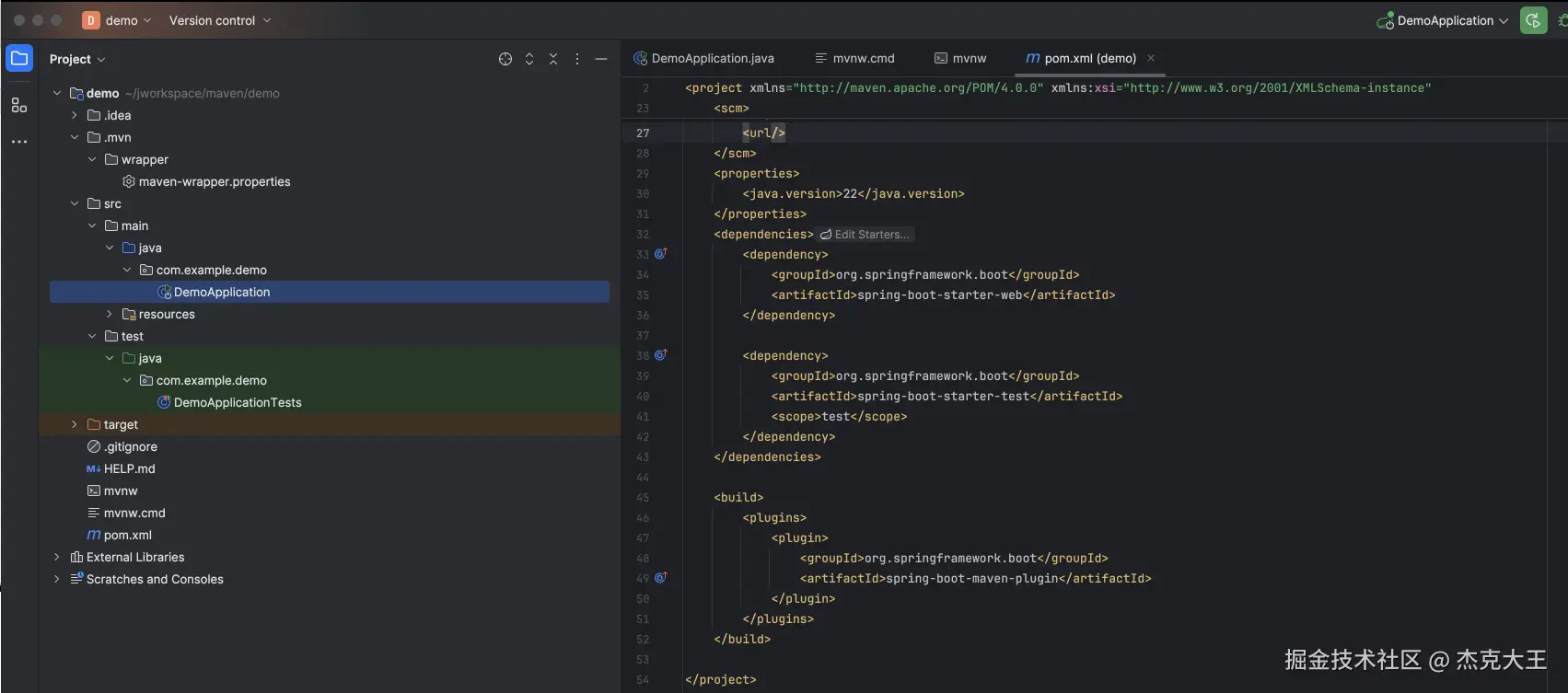Switch to mvnw.cmd editor tab
Screen dimensions: 1568x693
click(854, 58)
